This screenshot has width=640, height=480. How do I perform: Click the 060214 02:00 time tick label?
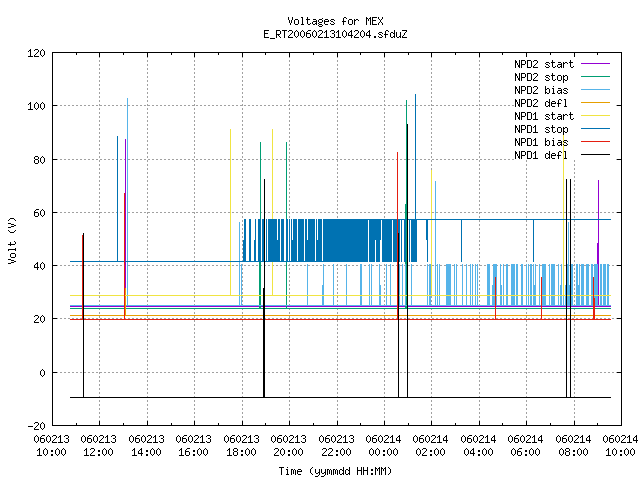(x=431, y=446)
